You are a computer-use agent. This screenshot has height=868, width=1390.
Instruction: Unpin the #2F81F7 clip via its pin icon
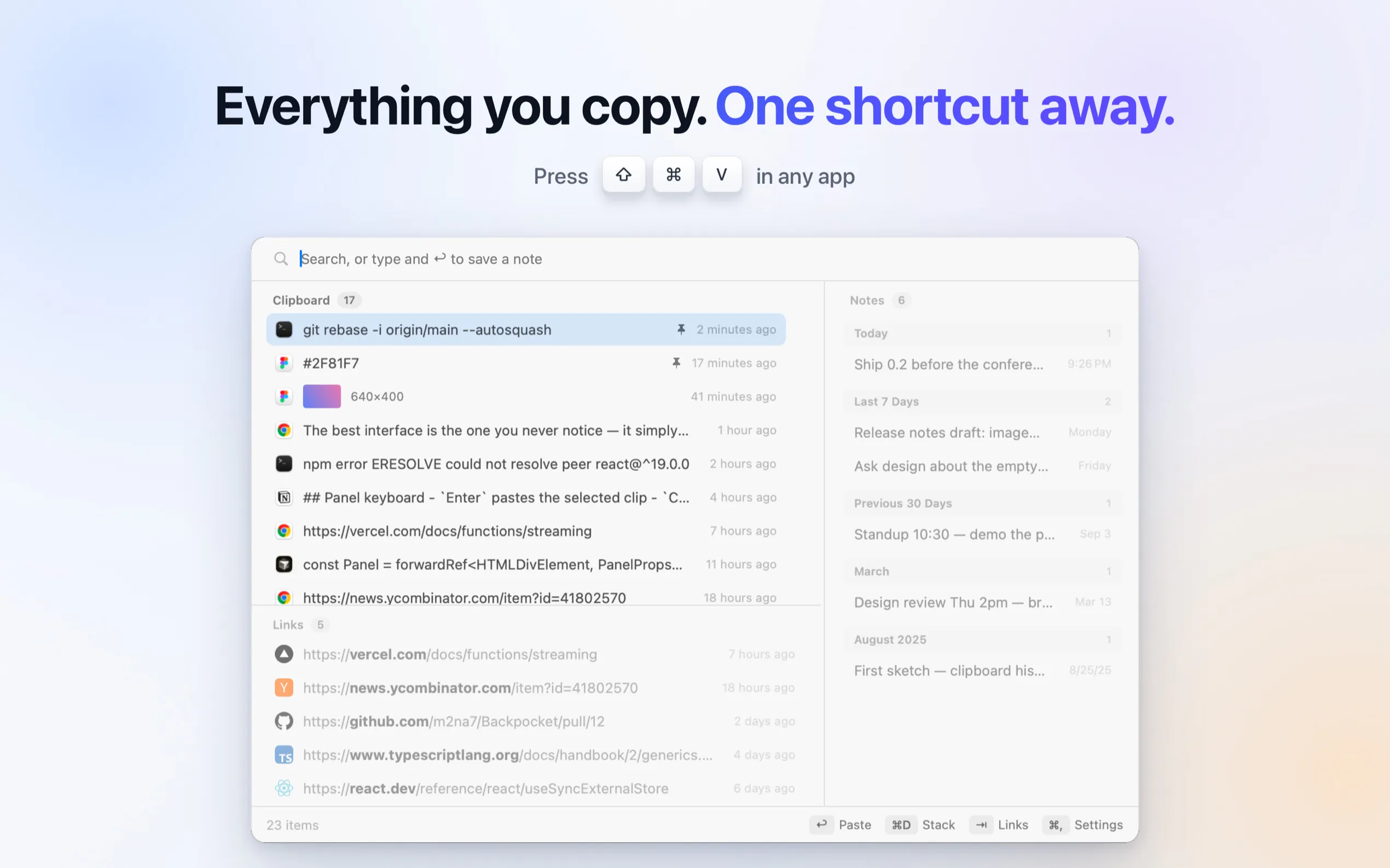click(x=676, y=363)
